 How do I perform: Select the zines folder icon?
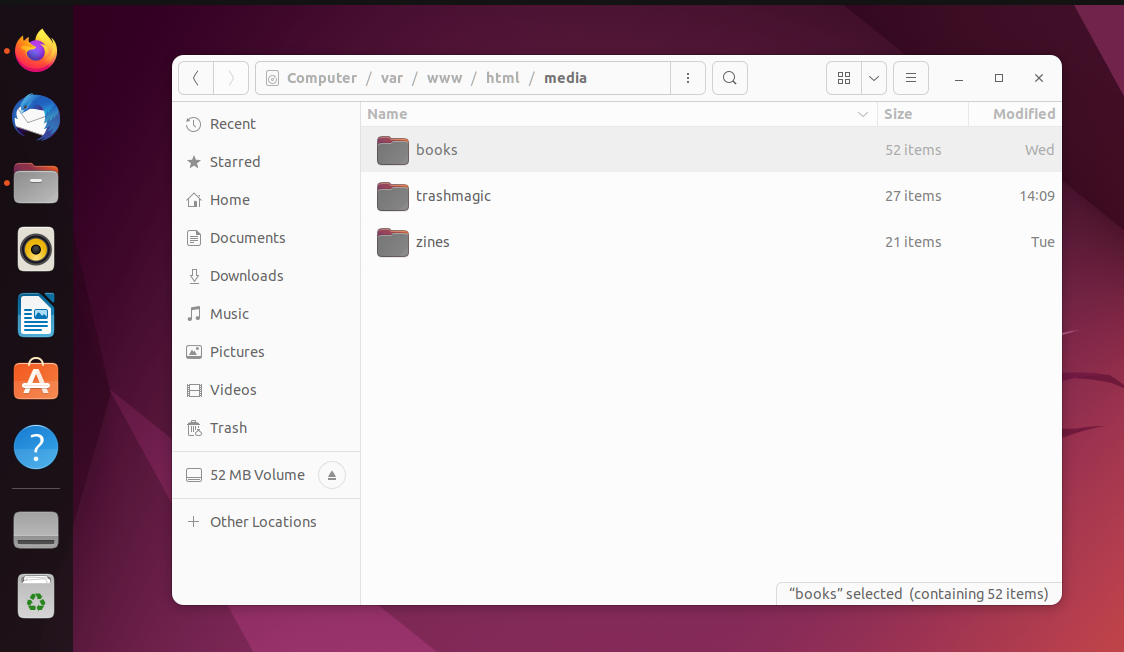coord(393,242)
